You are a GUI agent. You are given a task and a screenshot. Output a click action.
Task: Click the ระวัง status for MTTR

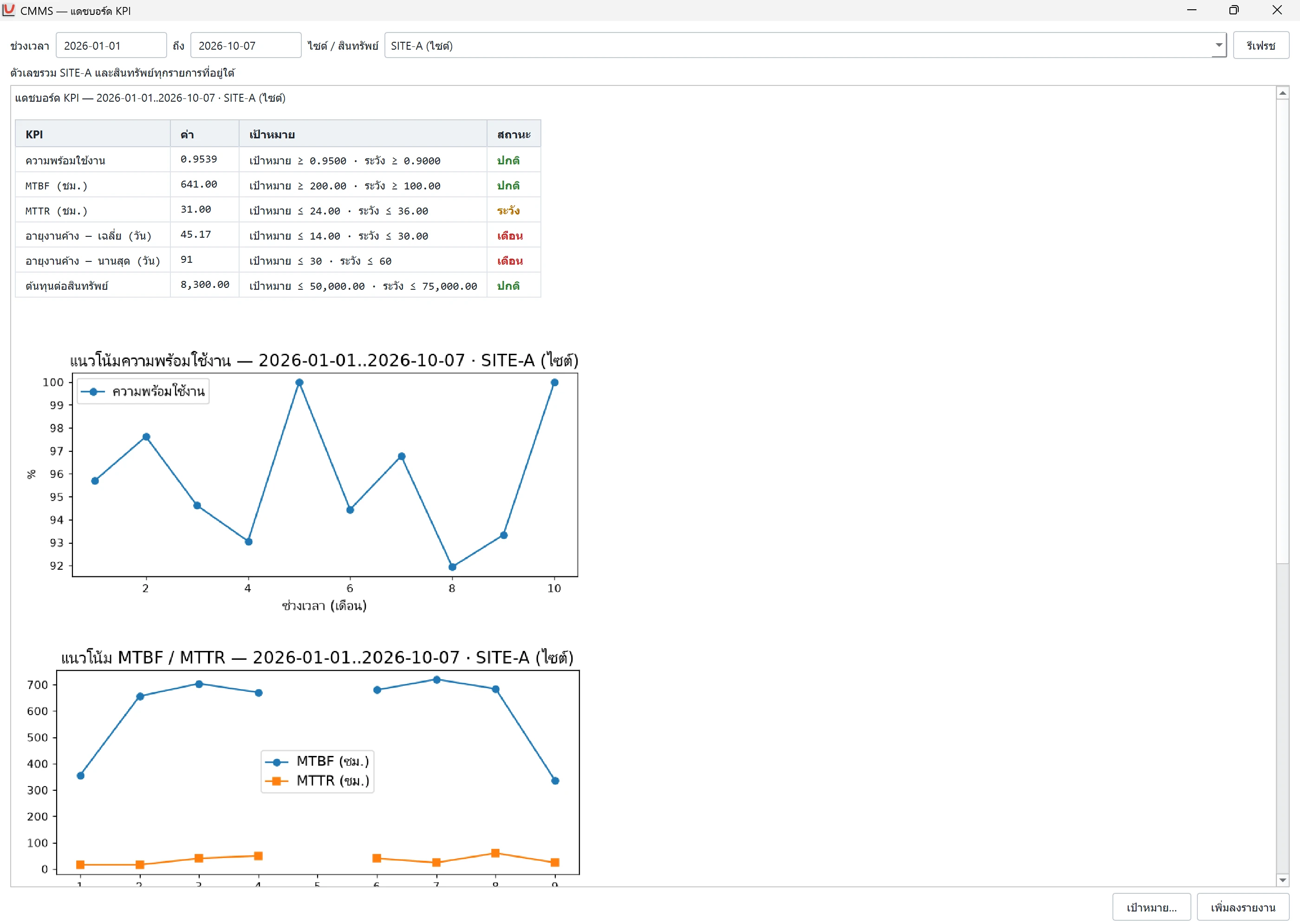(x=508, y=210)
